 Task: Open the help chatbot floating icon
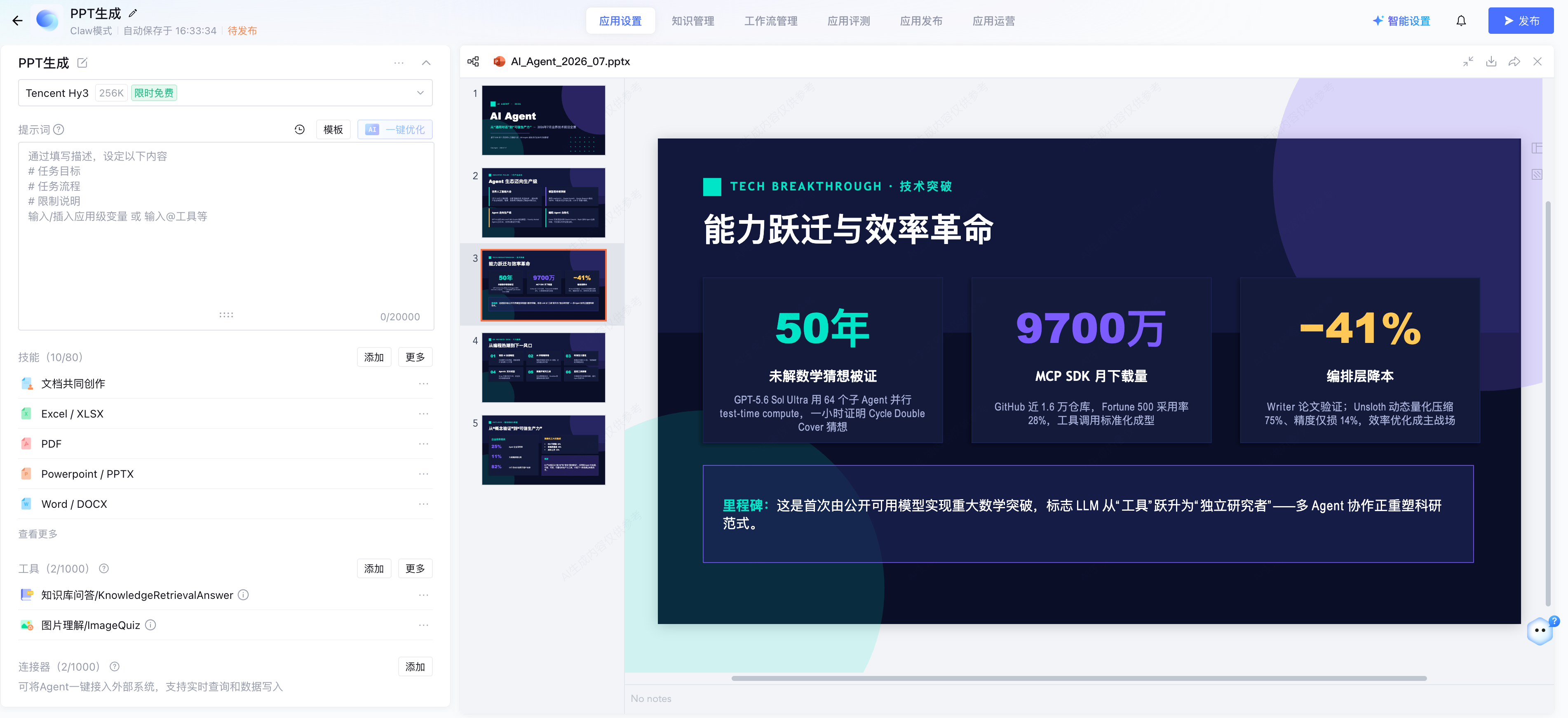pyautogui.click(x=1540, y=630)
